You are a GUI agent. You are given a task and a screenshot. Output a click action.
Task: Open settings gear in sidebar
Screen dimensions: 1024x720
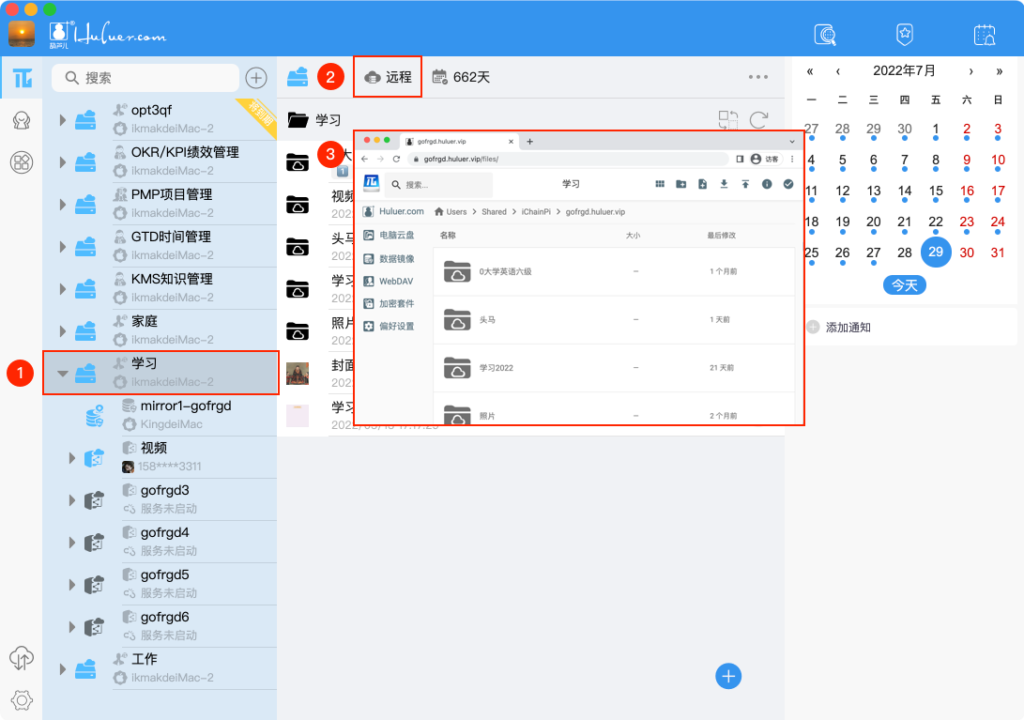click(x=22, y=700)
